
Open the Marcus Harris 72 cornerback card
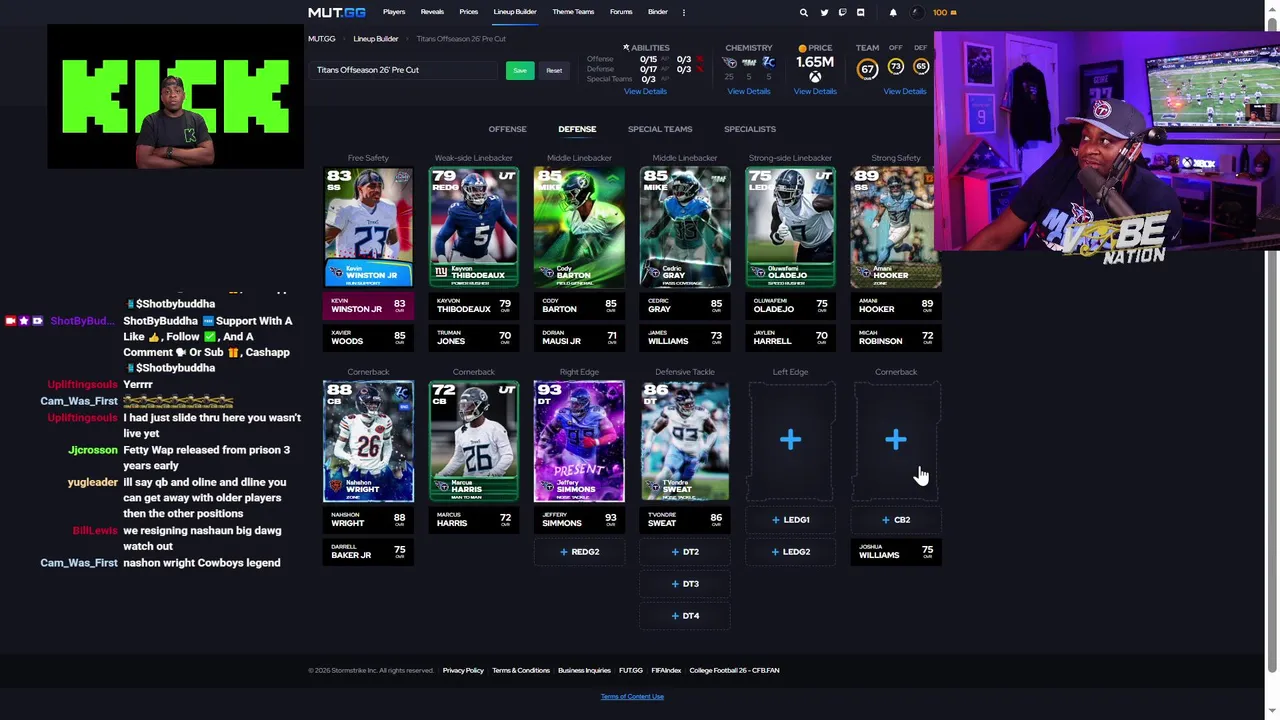point(473,441)
